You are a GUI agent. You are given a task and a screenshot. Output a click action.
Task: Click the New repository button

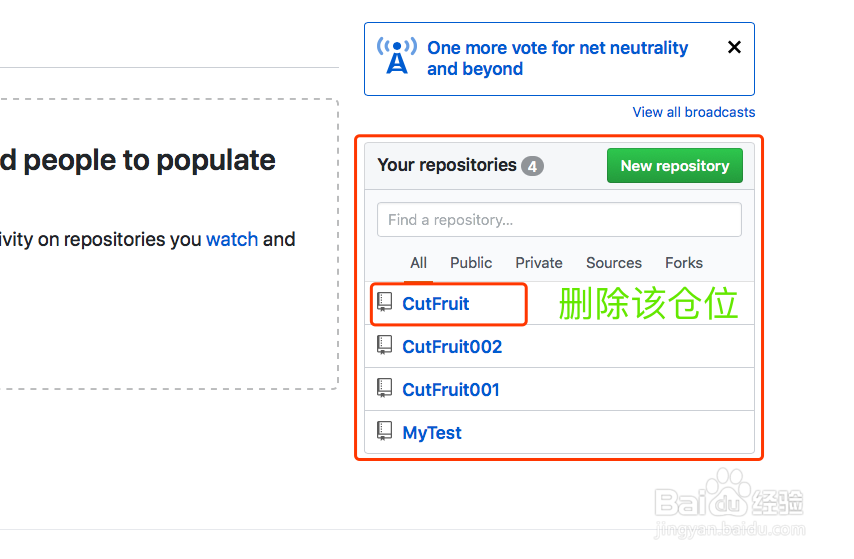(674, 166)
